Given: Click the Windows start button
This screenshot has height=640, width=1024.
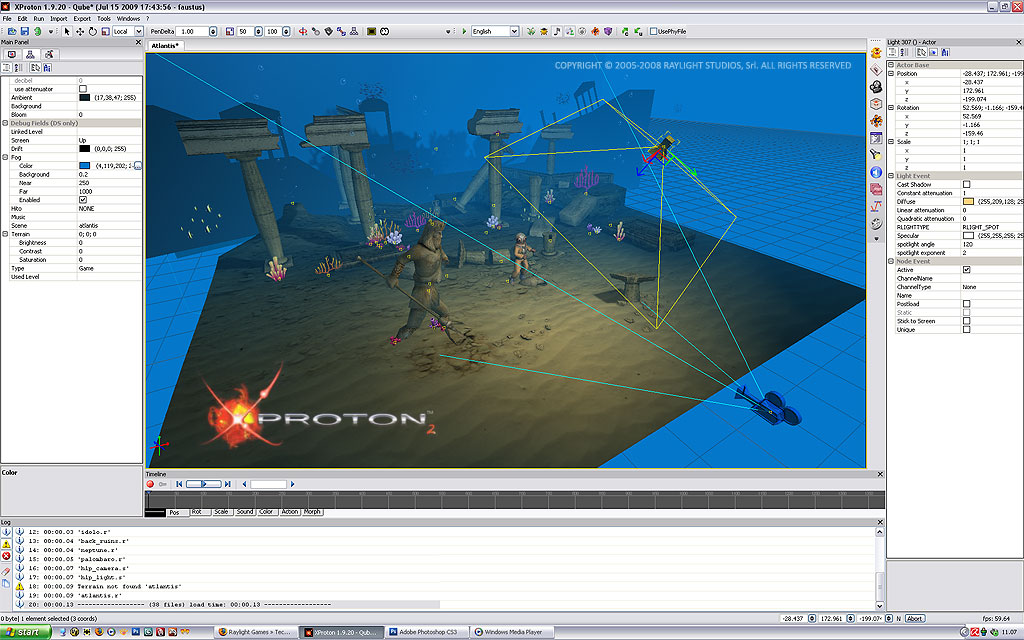Looking at the screenshot, I should (25, 632).
